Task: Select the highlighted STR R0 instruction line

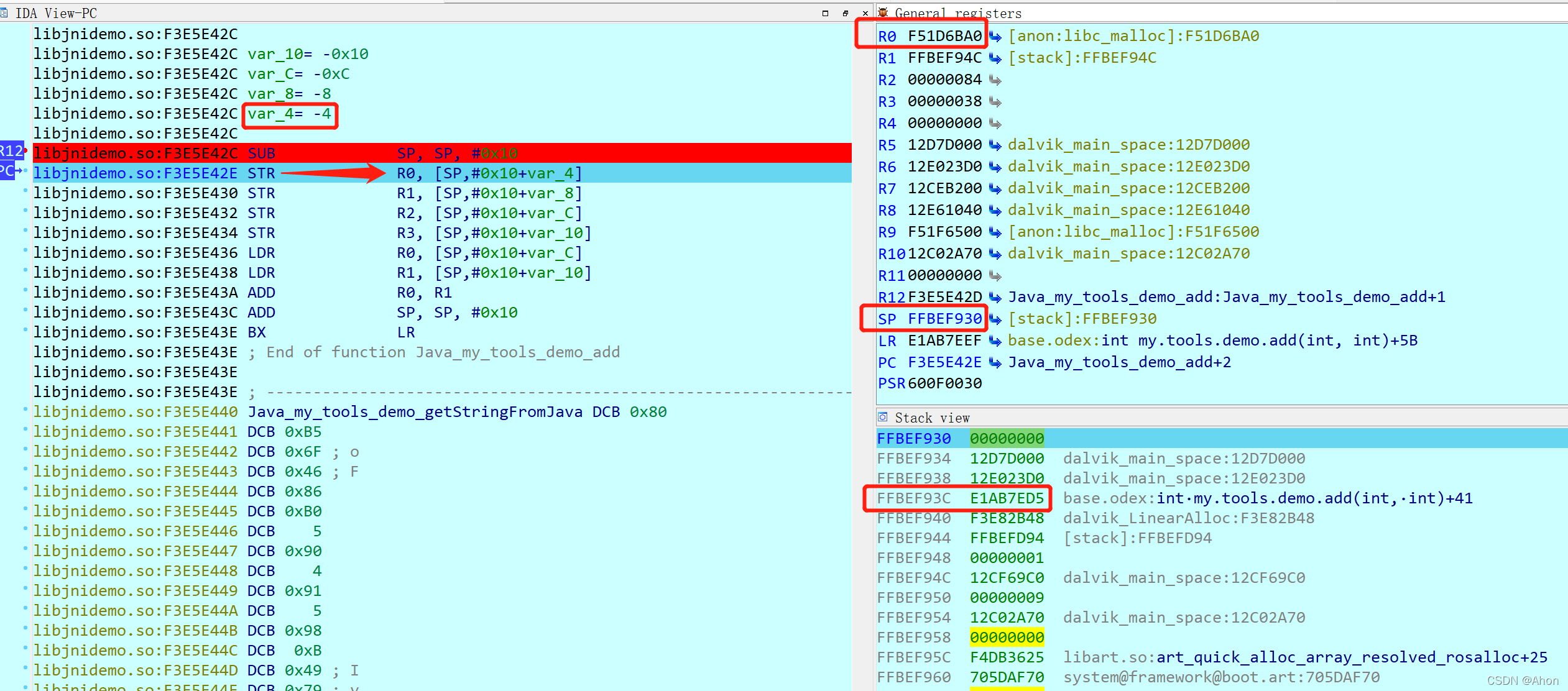Action: pyautogui.click(x=442, y=173)
